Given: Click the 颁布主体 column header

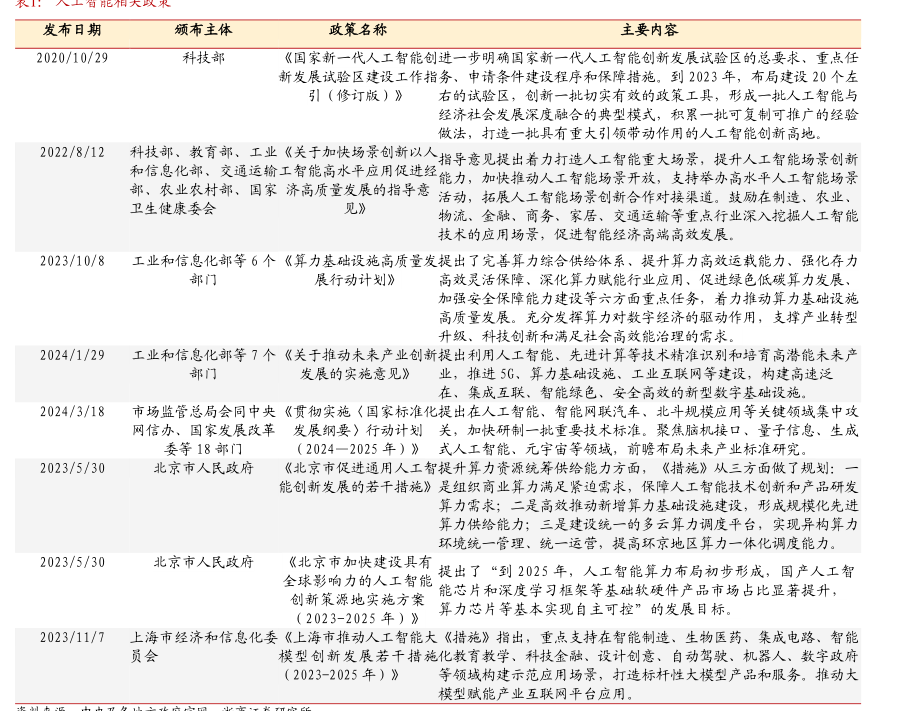Looking at the screenshot, I should [204, 31].
